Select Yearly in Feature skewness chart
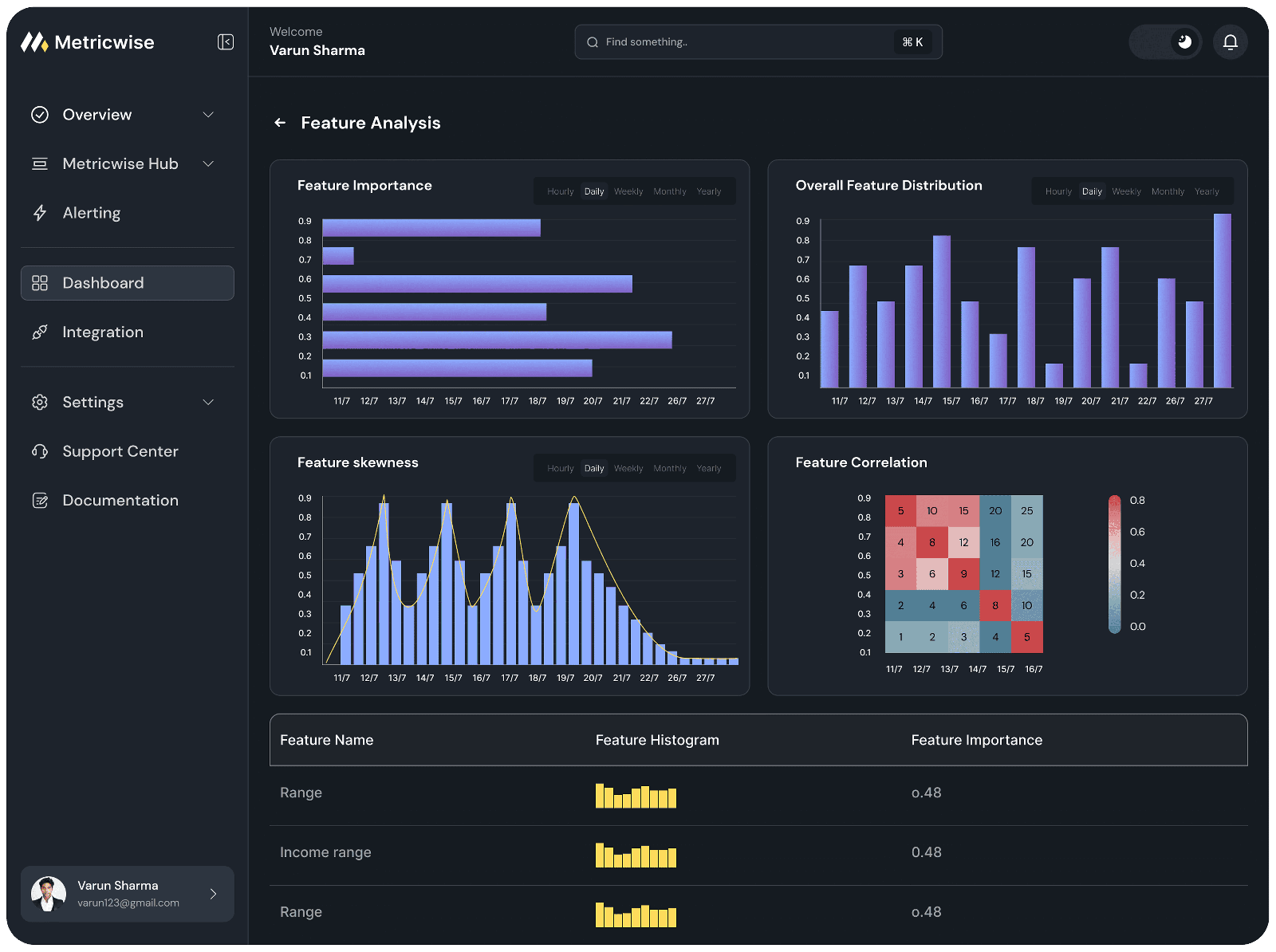The width and height of the screenshot is (1276, 952). (x=709, y=469)
